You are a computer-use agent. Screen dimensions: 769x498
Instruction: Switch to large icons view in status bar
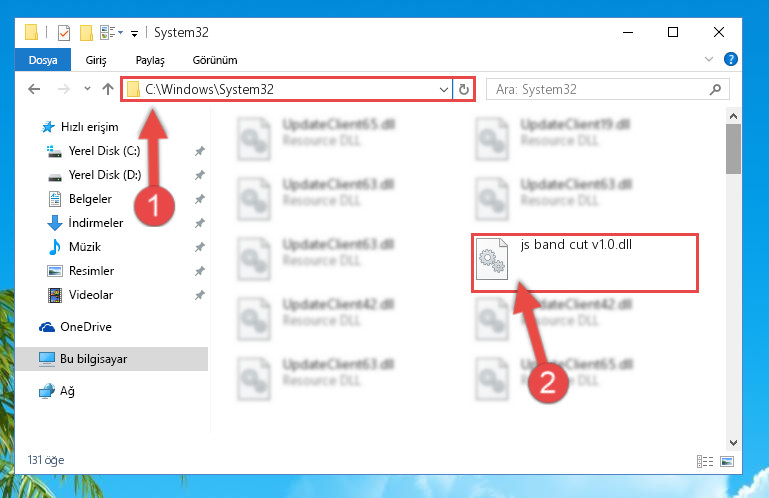[727, 461]
